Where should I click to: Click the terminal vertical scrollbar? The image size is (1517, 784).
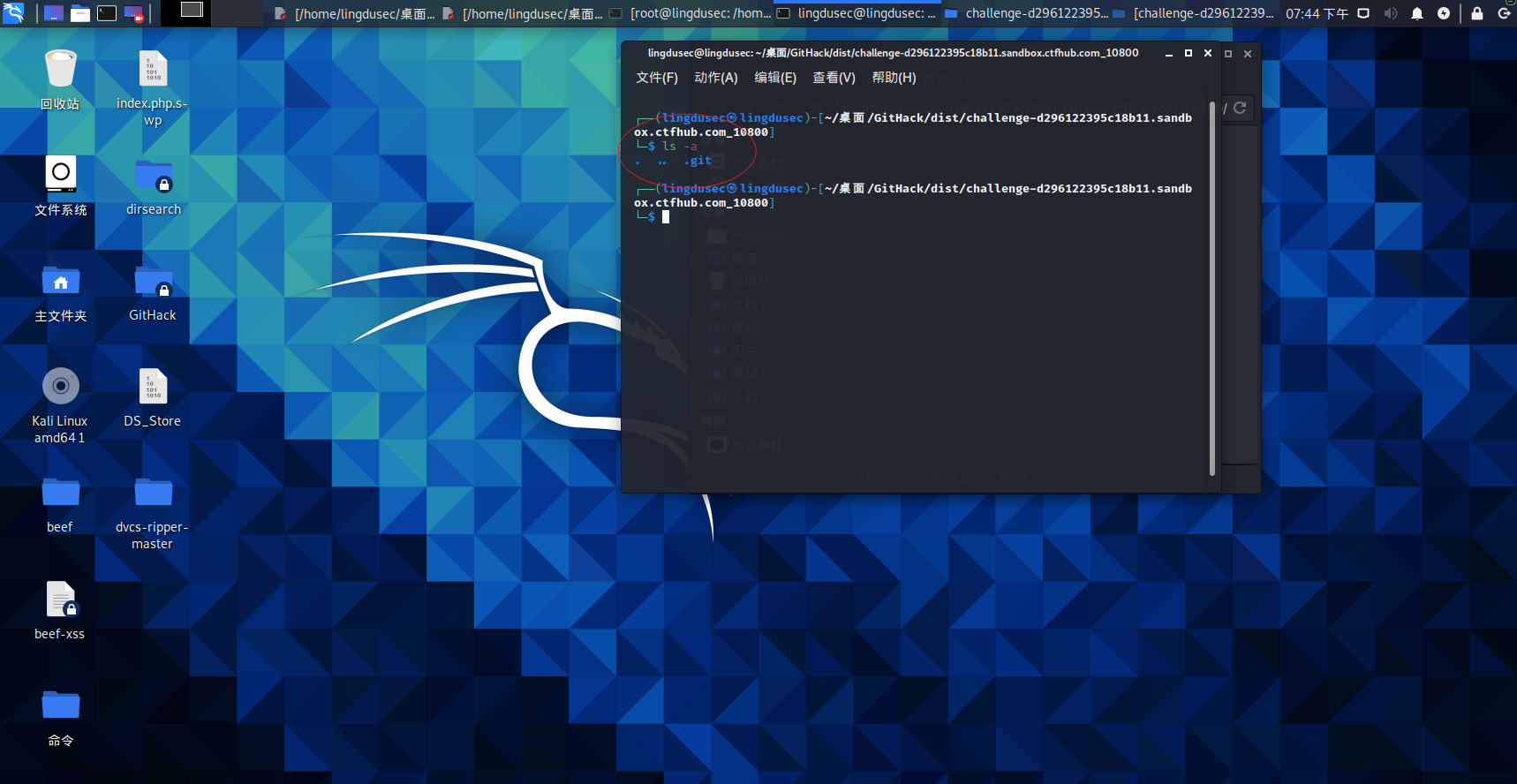(1212, 289)
